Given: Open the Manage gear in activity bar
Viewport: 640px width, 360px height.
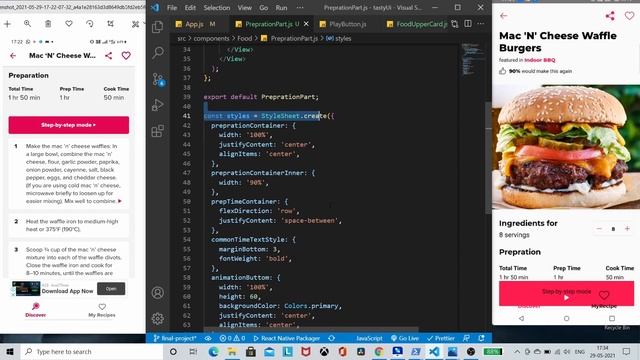Looking at the screenshot, I should pos(158,318).
